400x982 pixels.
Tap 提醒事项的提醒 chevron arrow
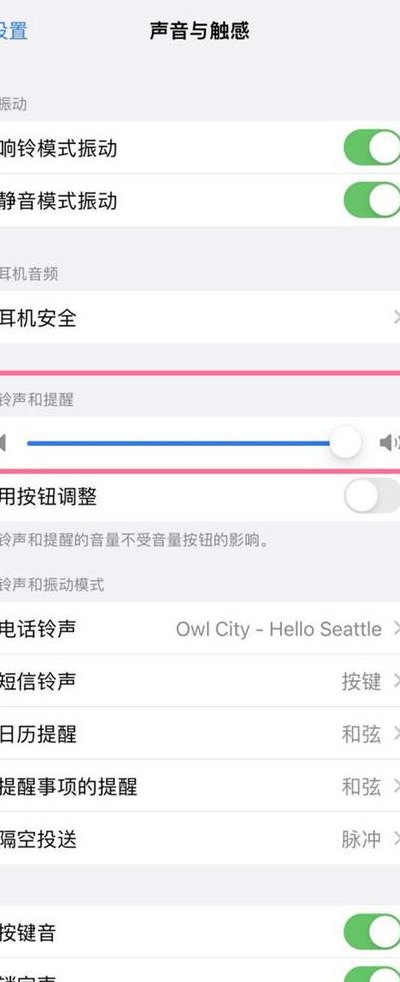coord(396,786)
